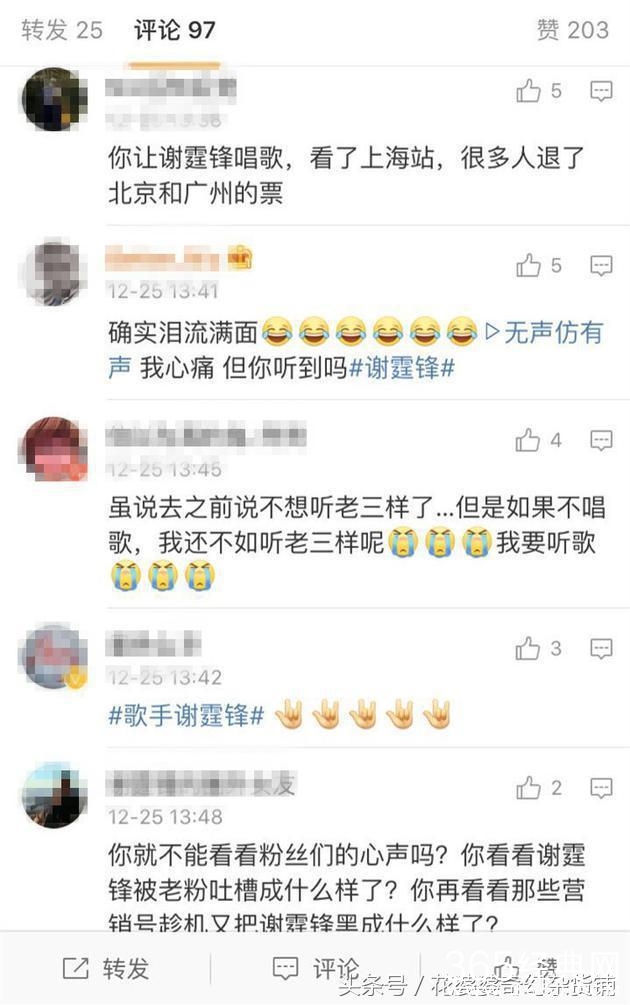Open the #谢霆锋# hashtag link
This screenshot has width=630, height=1005.
click(x=402, y=368)
